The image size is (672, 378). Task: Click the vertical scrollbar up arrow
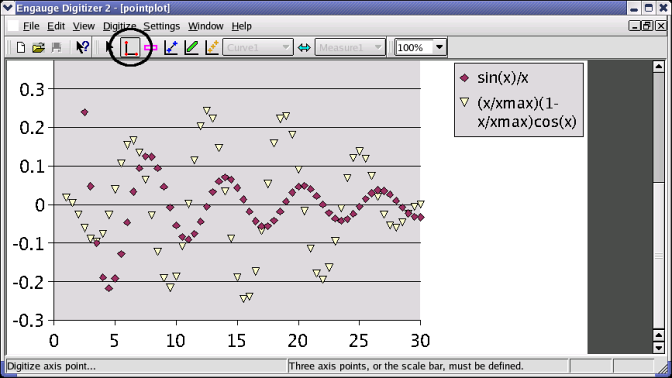(x=658, y=66)
